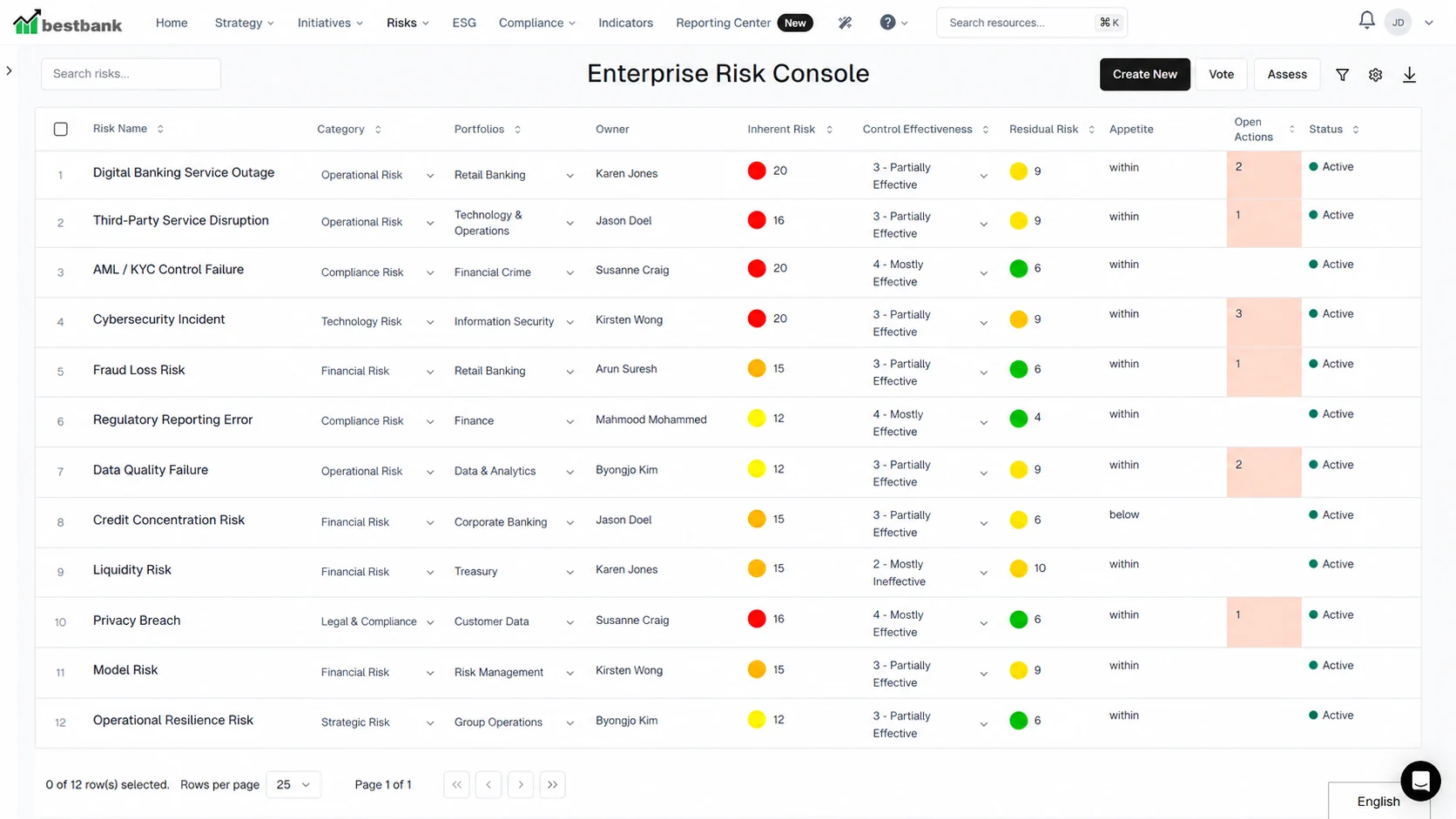
Task: Jump to last page double arrow
Action: pyautogui.click(x=552, y=784)
